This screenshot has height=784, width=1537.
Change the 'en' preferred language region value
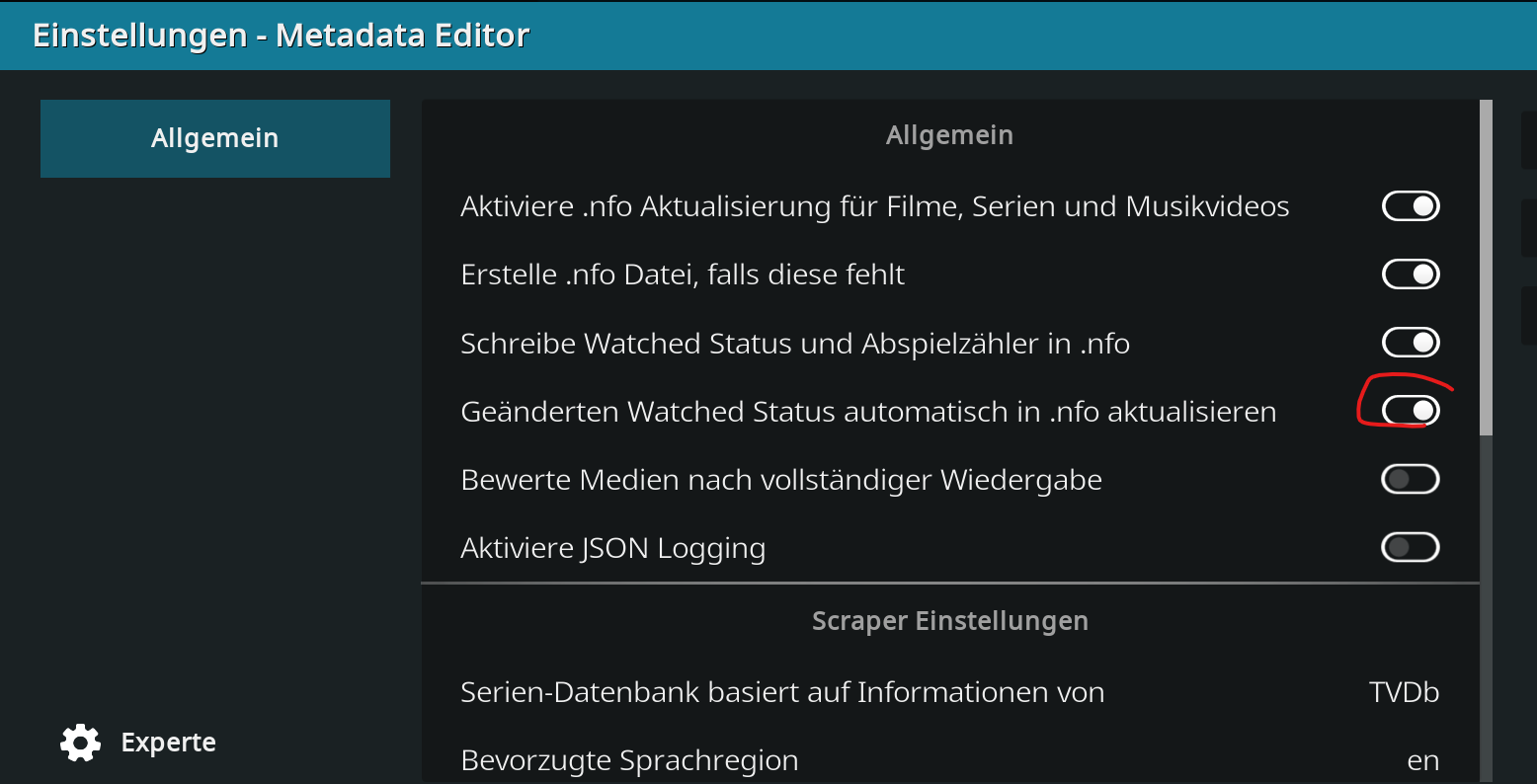pos(1423,760)
